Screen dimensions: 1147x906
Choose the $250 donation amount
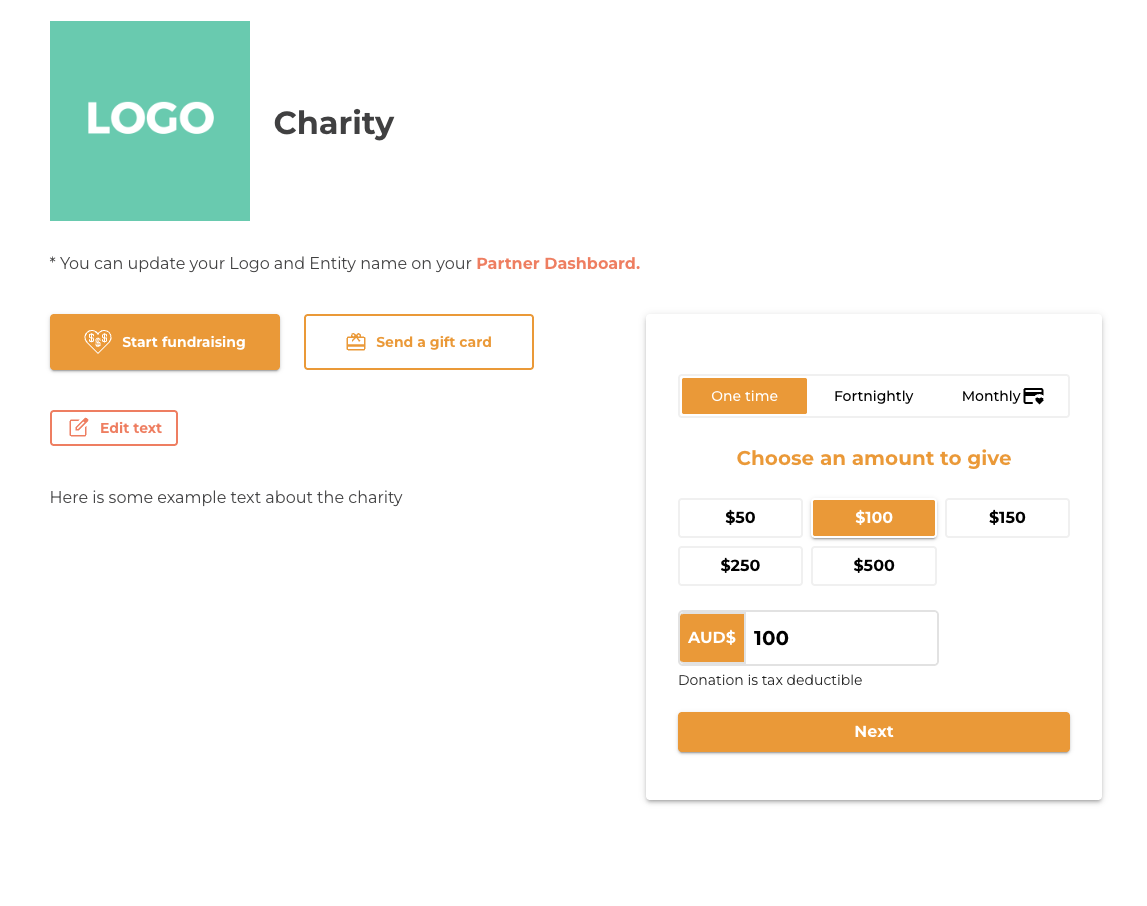740,565
